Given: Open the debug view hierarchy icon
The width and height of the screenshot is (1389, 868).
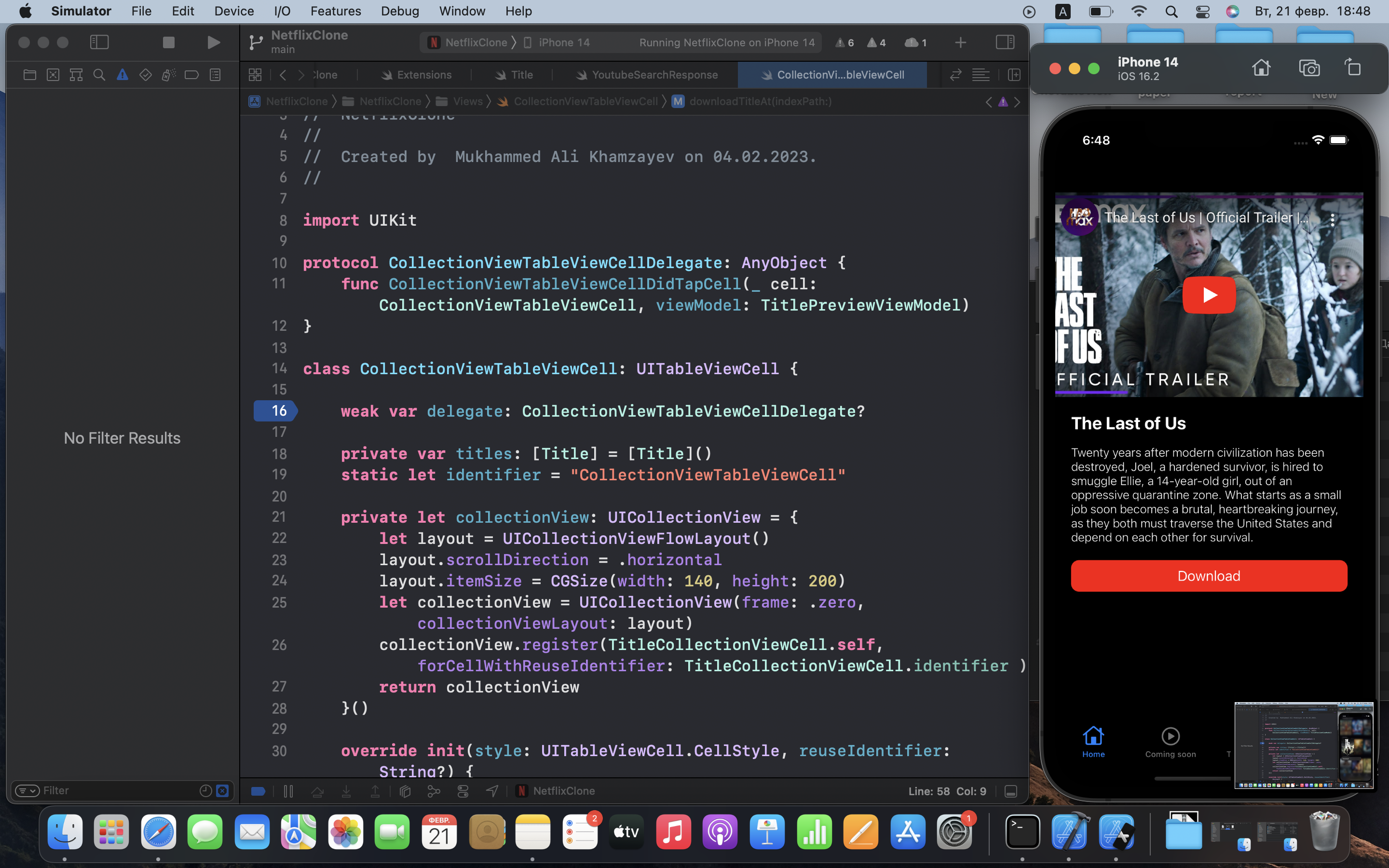Looking at the screenshot, I should [405, 791].
